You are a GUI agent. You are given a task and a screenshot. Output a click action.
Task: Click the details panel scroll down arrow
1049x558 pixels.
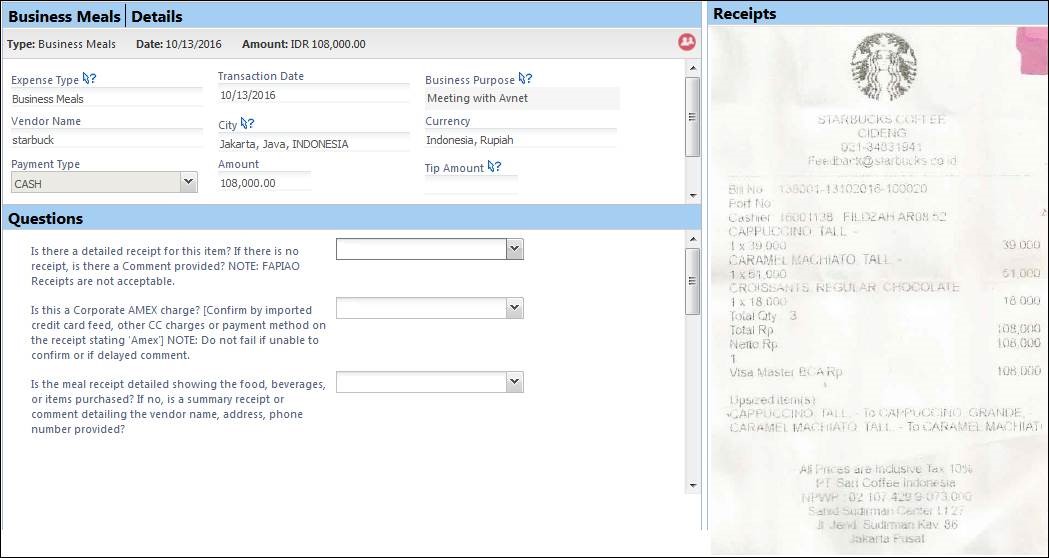click(x=692, y=194)
